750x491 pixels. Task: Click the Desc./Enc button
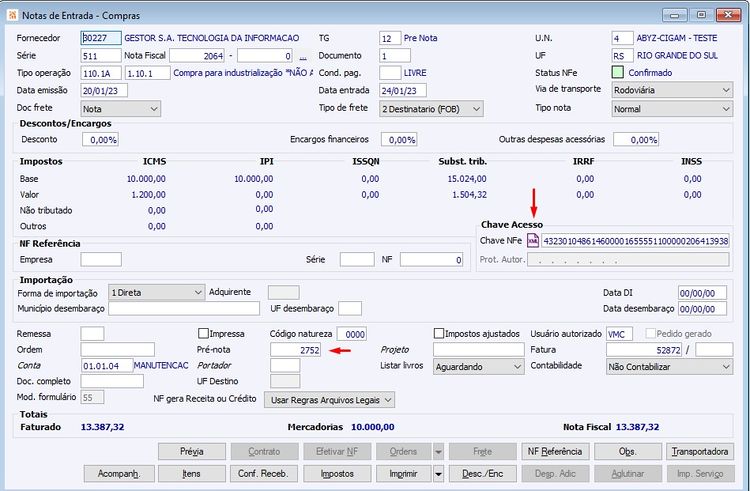click(x=483, y=474)
